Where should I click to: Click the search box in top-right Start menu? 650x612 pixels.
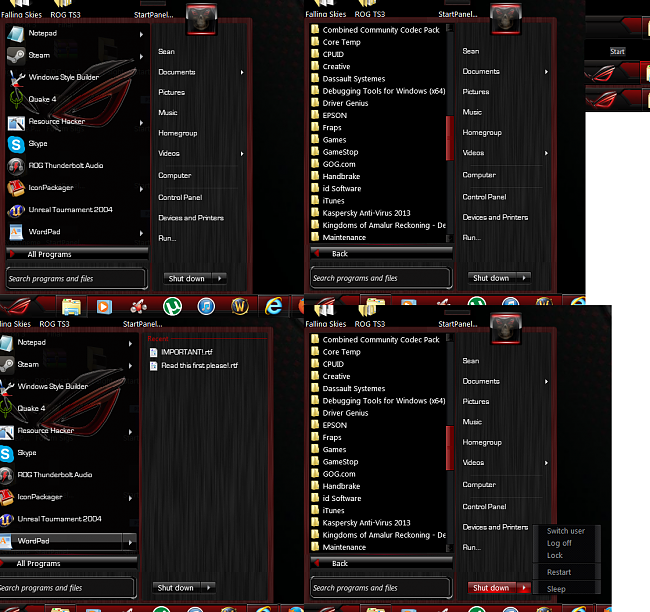tap(381, 278)
